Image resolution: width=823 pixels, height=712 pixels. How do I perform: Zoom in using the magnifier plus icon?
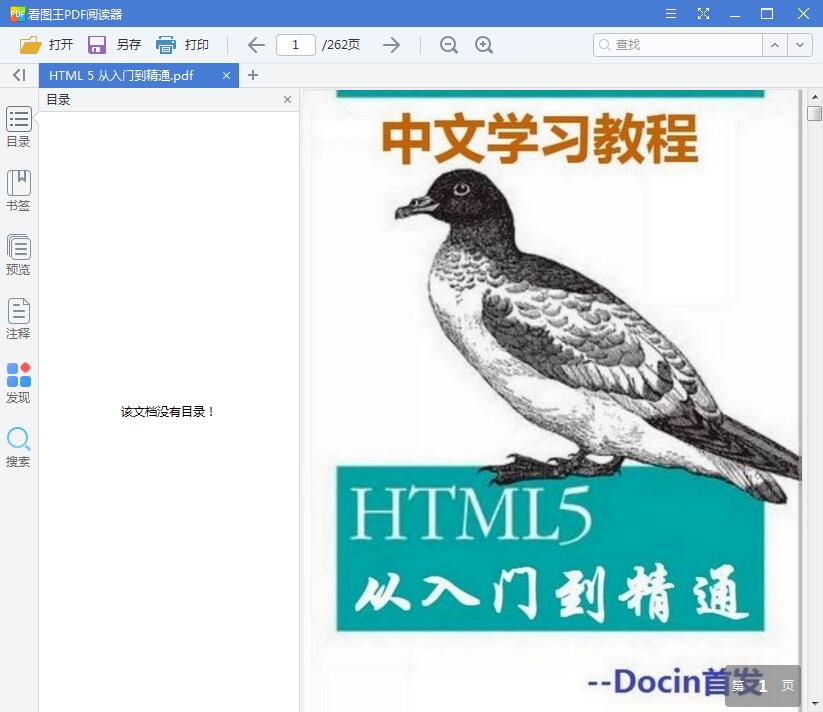point(486,44)
